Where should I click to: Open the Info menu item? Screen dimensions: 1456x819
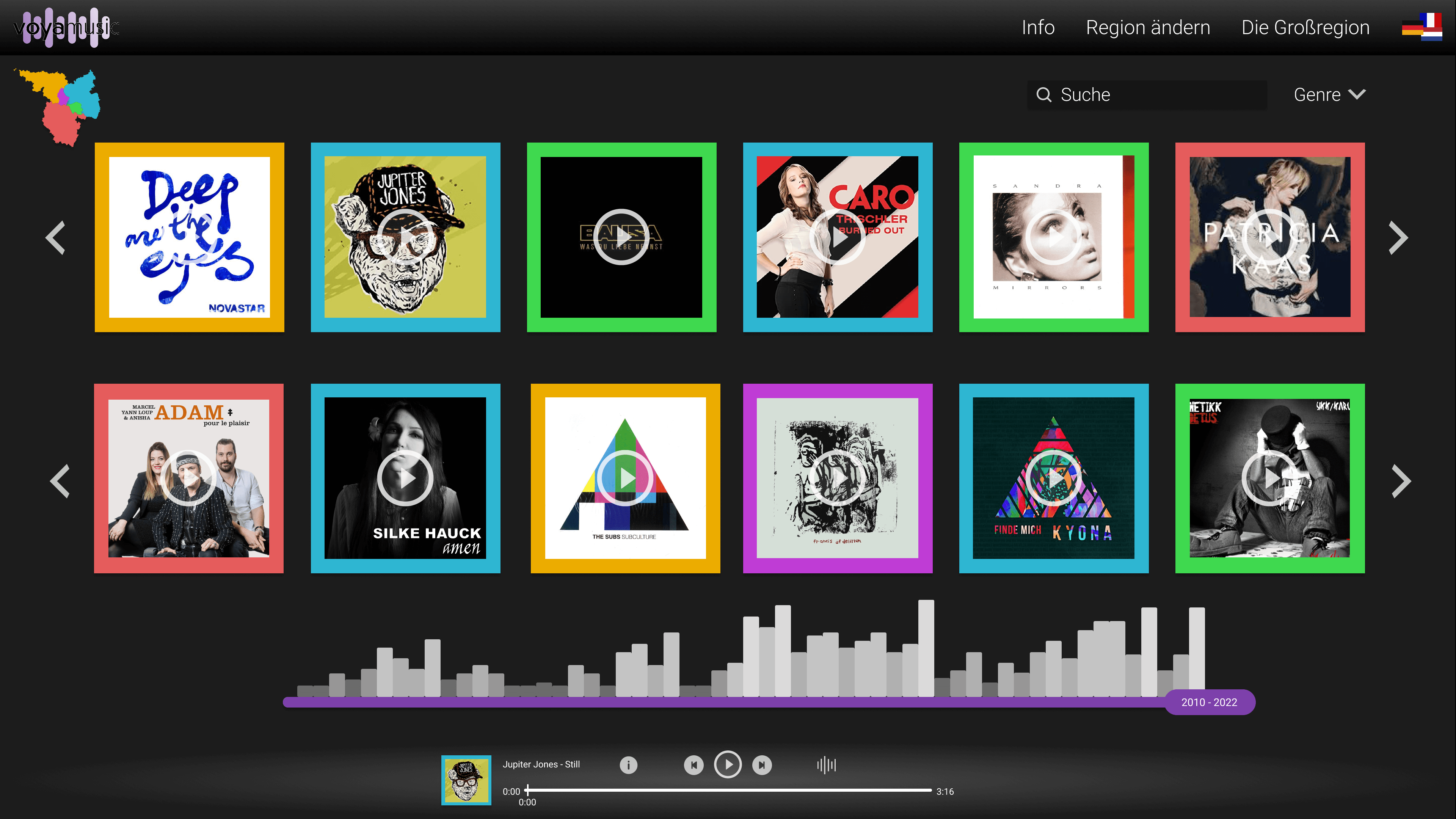(x=1038, y=27)
